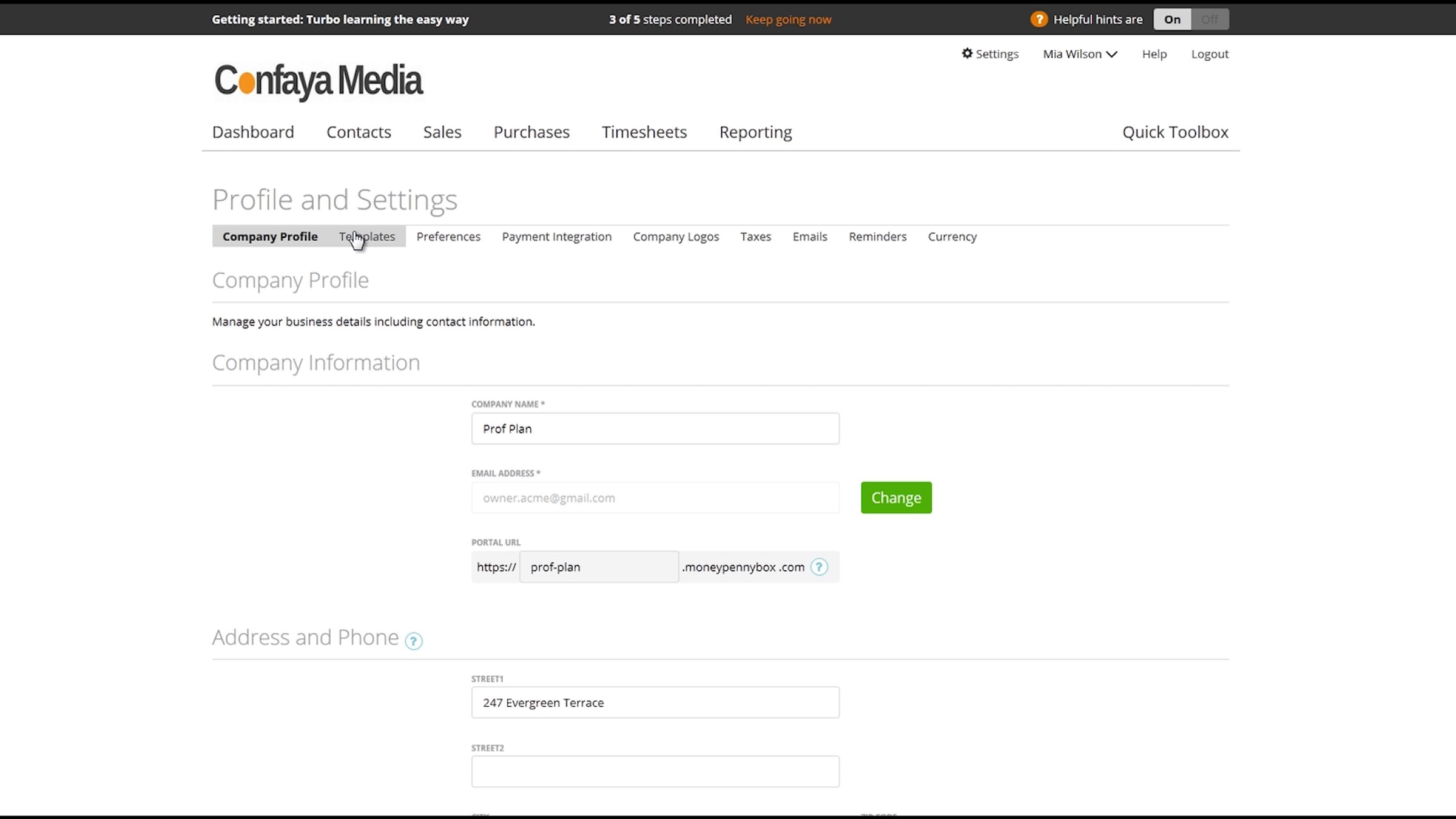This screenshot has height=819, width=1456.
Task: Focus the empty Street2 input field
Action: [655, 772]
